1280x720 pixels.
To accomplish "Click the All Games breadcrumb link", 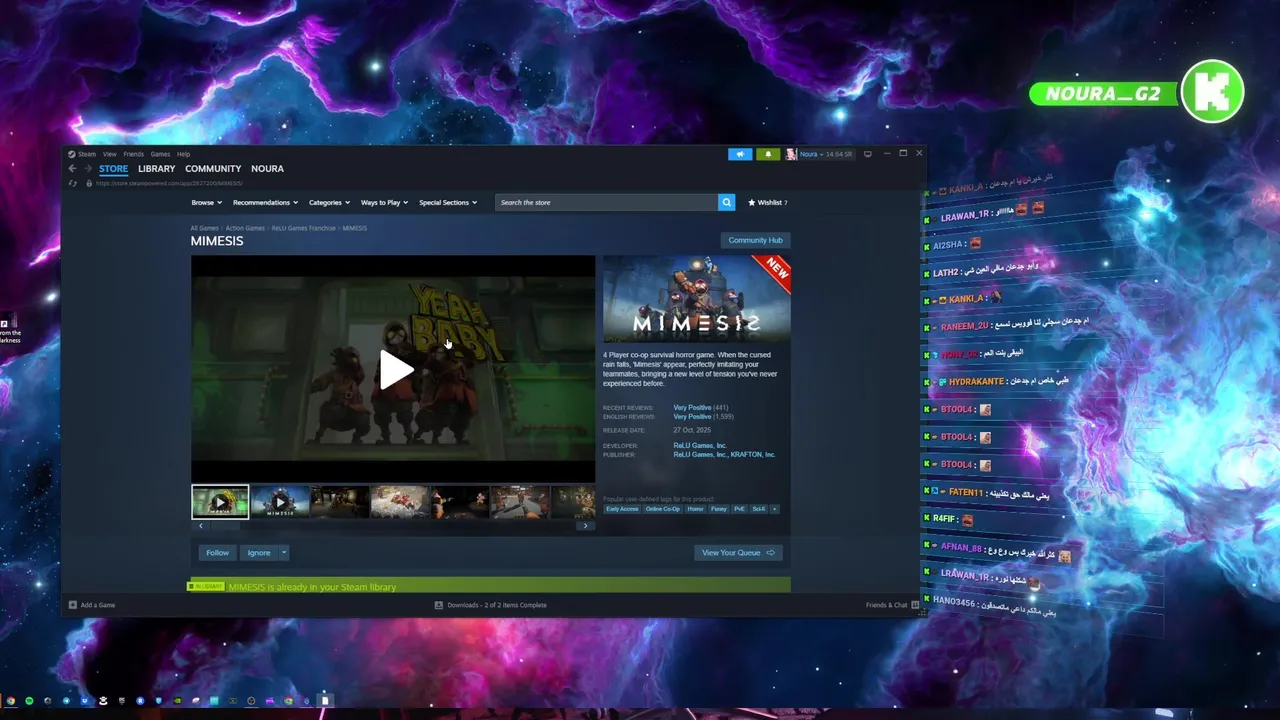I will [204, 228].
